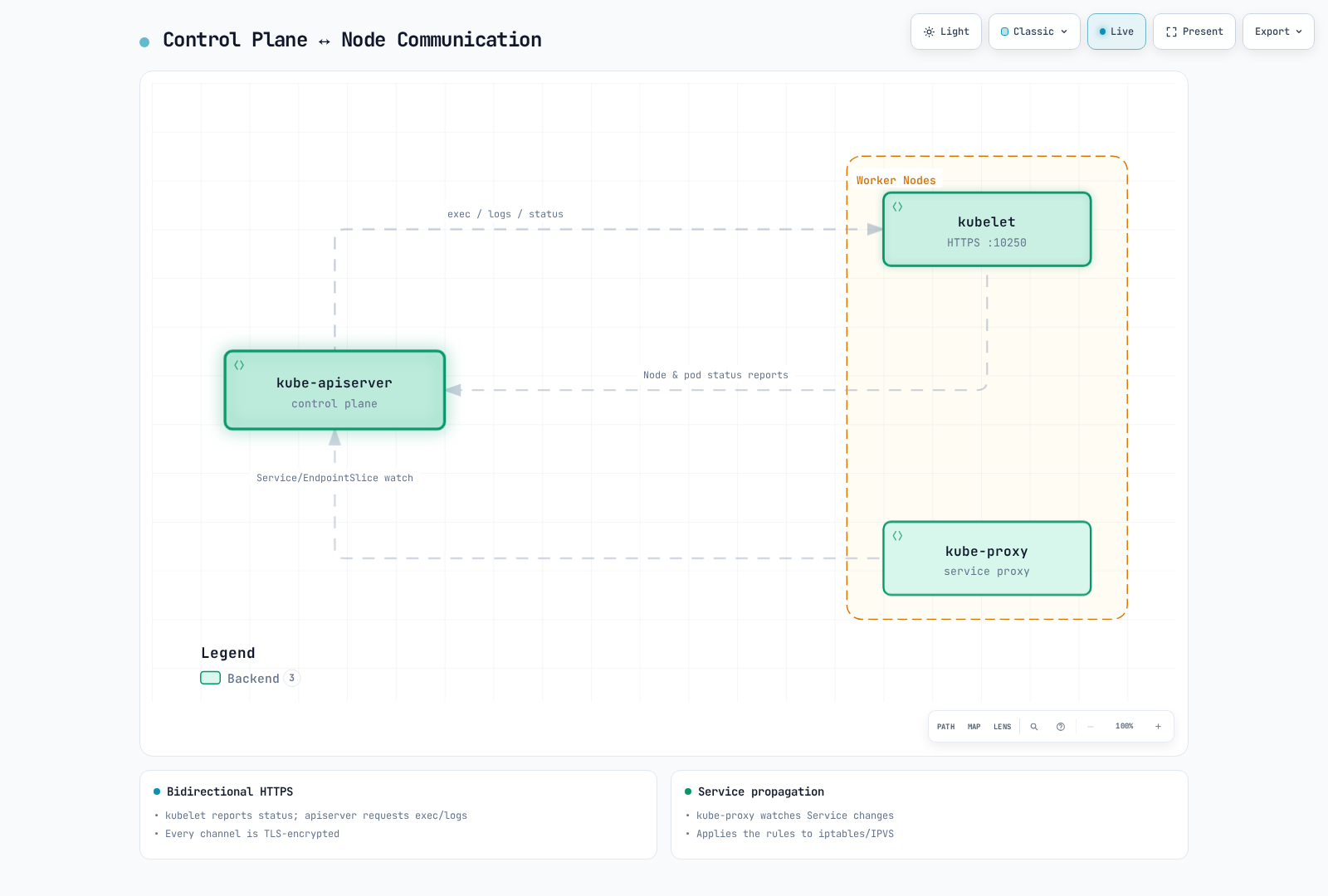Click the 'Service/EndpointSlice watch' edge label
The height and width of the screenshot is (896, 1328).
pyautogui.click(x=334, y=478)
